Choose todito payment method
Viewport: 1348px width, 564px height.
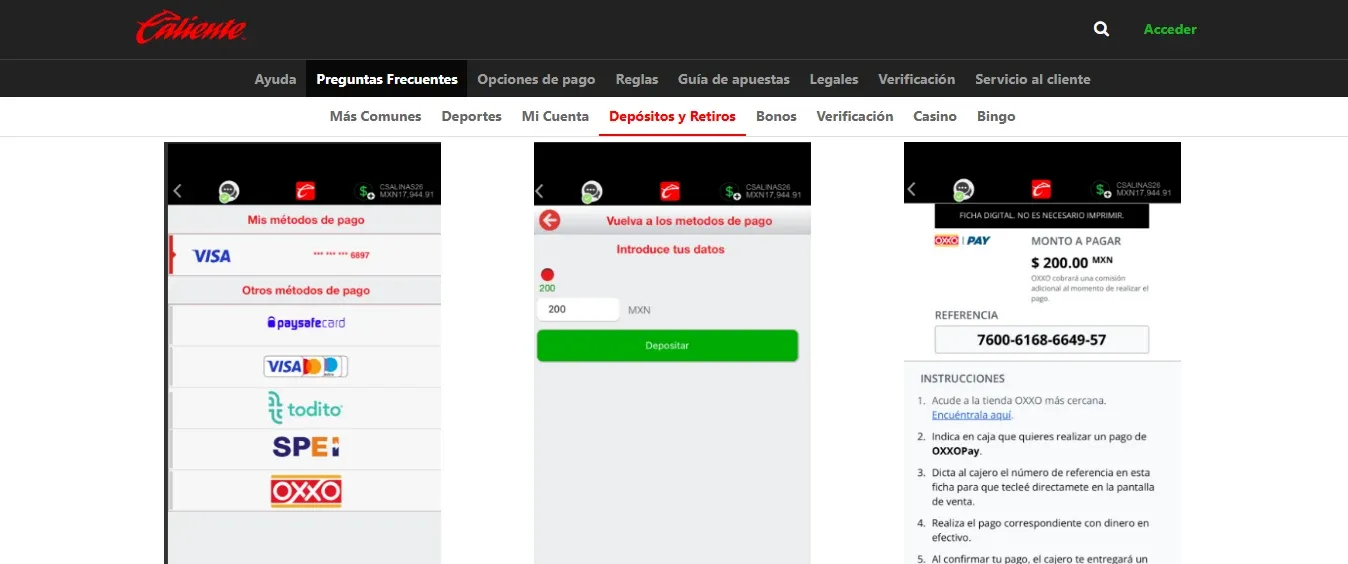point(306,408)
